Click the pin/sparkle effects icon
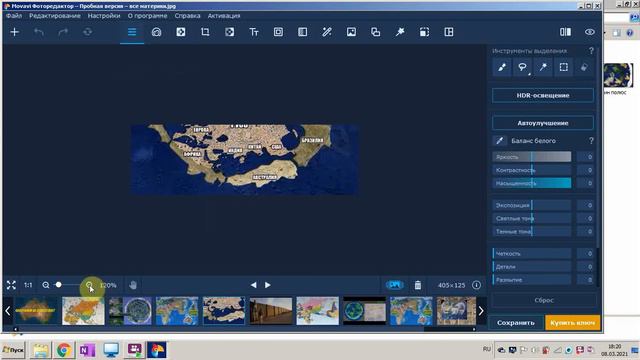This screenshot has height=360, width=640. click(x=400, y=32)
